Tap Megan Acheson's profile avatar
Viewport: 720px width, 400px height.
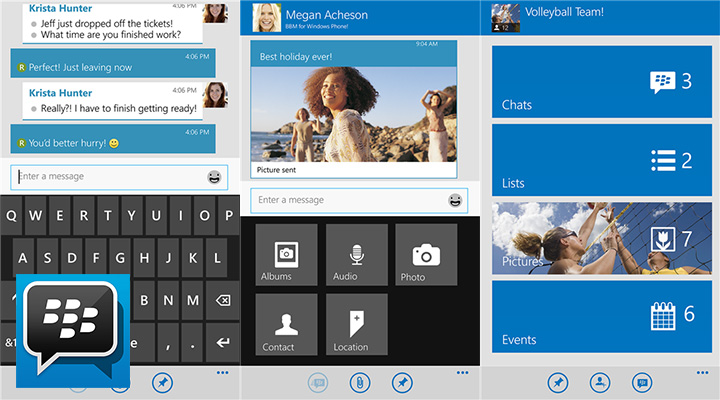(x=265, y=18)
